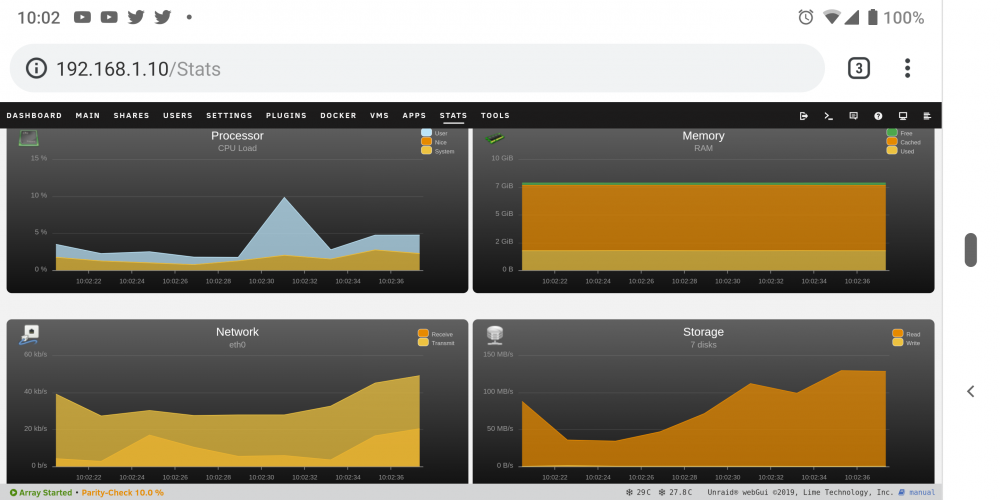Image resolution: width=1000 pixels, height=500 pixels.
Task: Click the Processor graph peak at 10:02:31
Action: click(284, 198)
